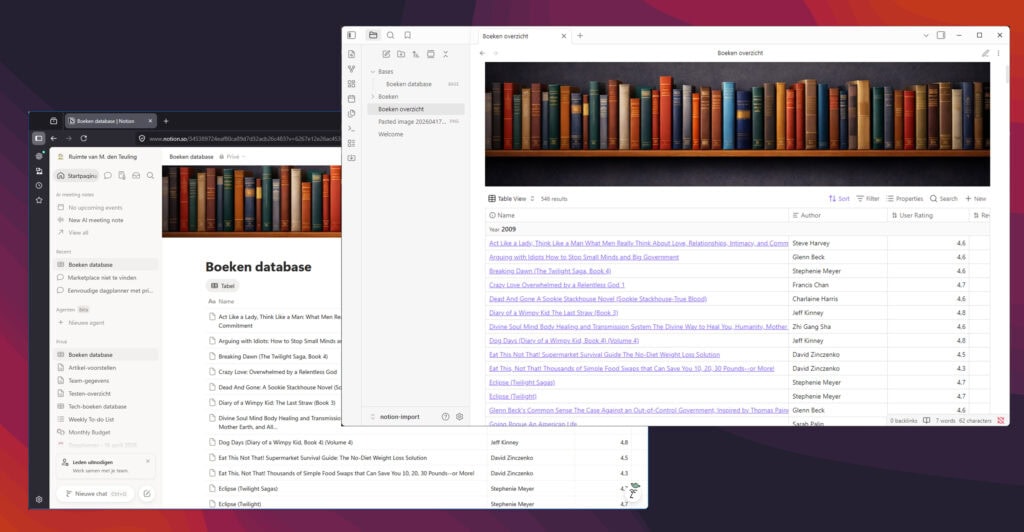Open the Table View selector in Obsidian's base
1024x532 pixels.
(x=511, y=198)
